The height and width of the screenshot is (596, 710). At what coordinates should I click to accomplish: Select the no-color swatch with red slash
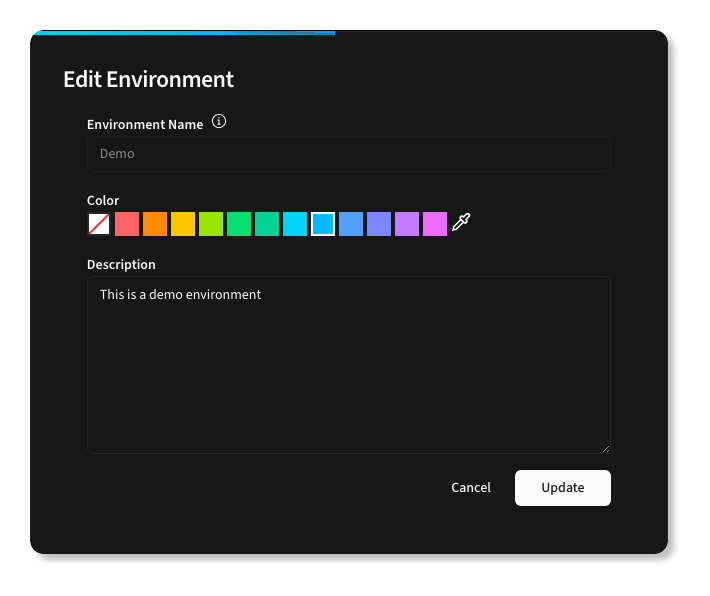coord(99,224)
